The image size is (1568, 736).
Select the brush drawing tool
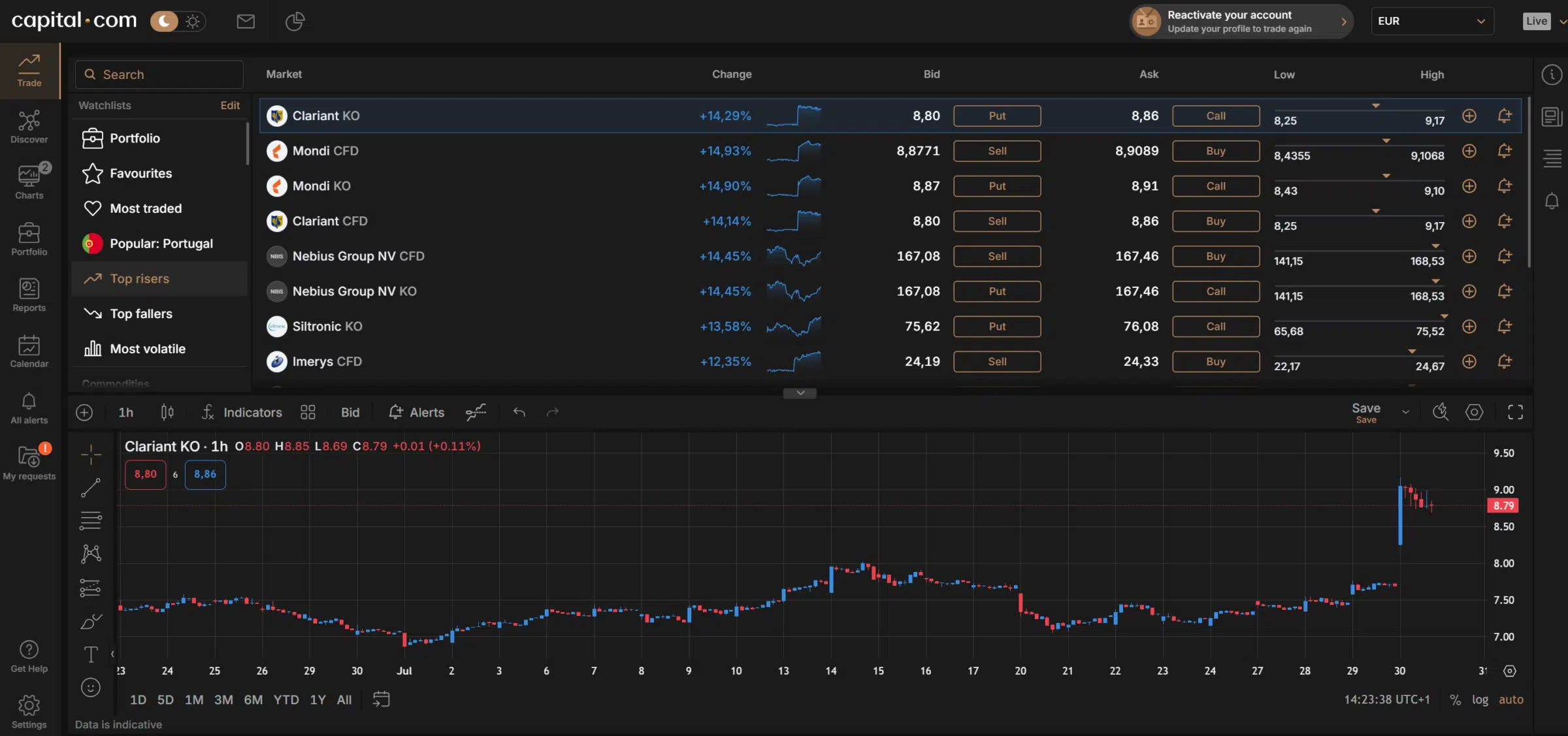(x=91, y=621)
